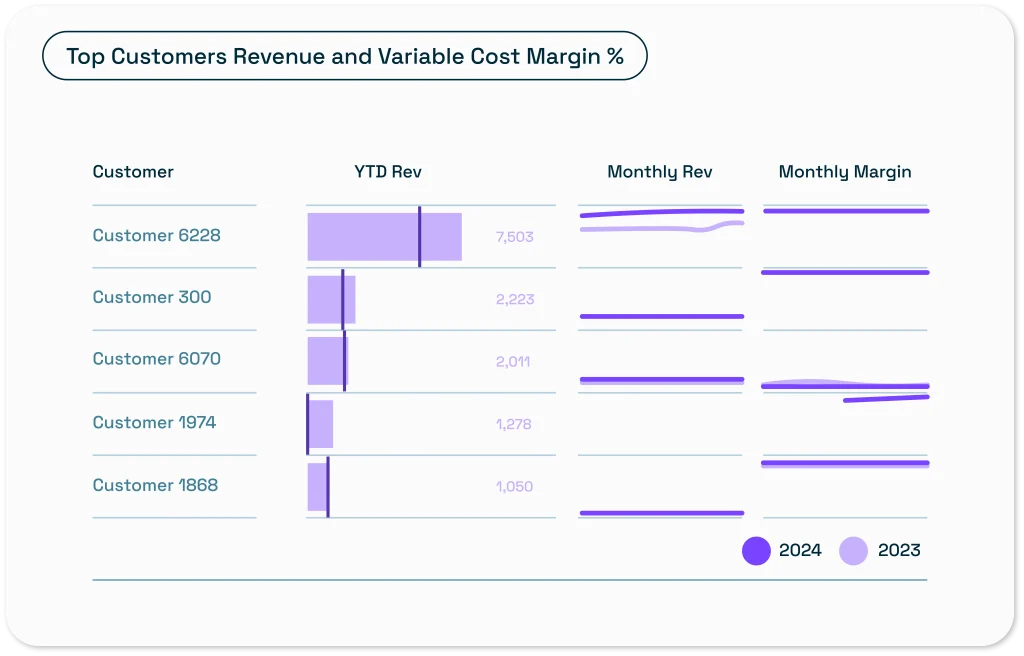Click the Customer 300 YTD revenue bar
This screenshot has height=656, width=1024.
point(330,300)
